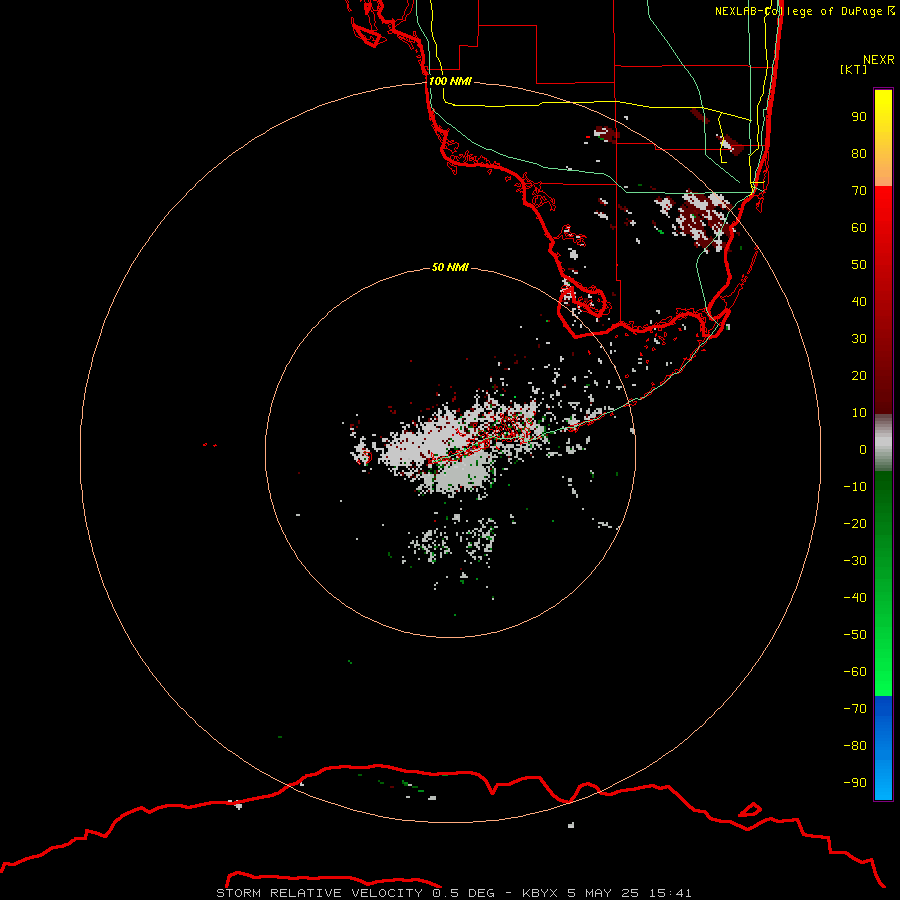Click the "15:41" timestamp text
The height and width of the screenshot is (900, 900).
coord(670,893)
